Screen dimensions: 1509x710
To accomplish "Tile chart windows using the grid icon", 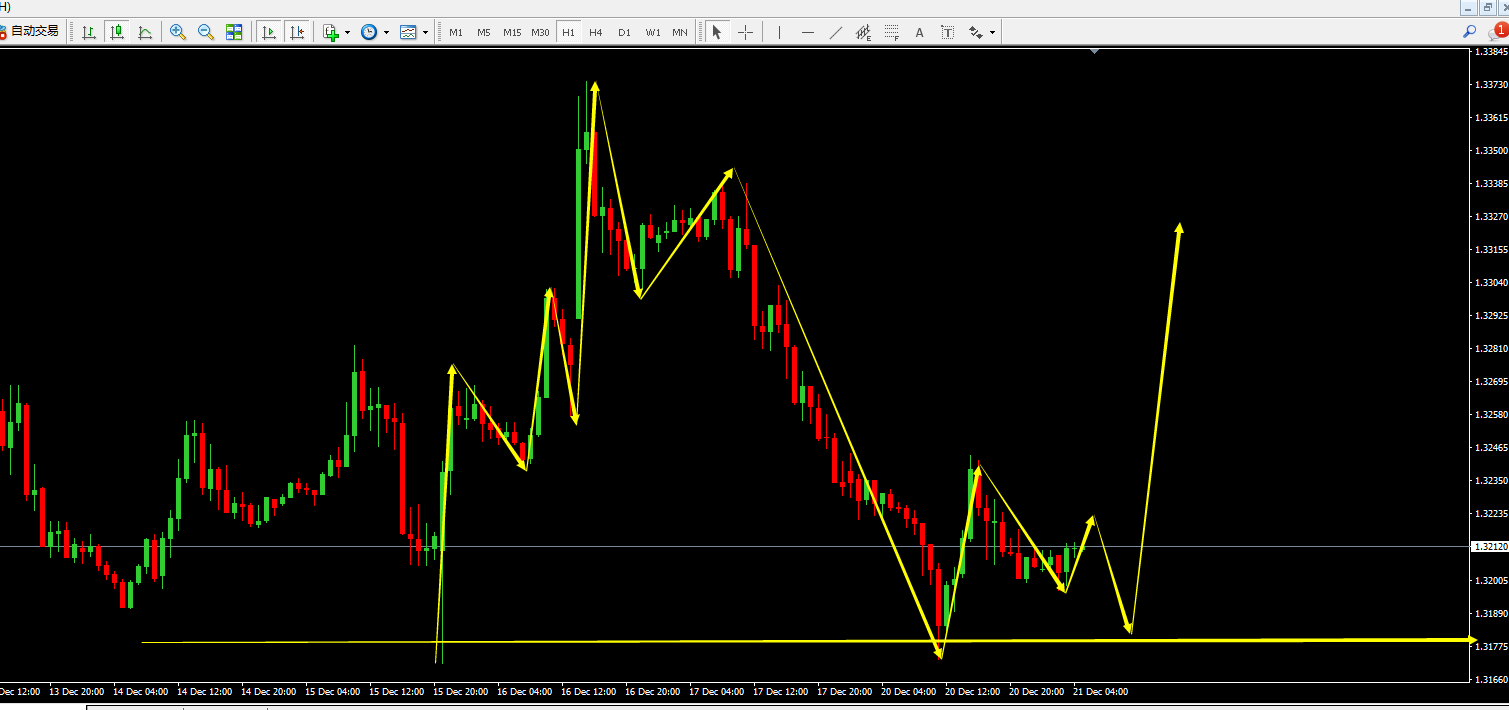I will pyautogui.click(x=234, y=32).
